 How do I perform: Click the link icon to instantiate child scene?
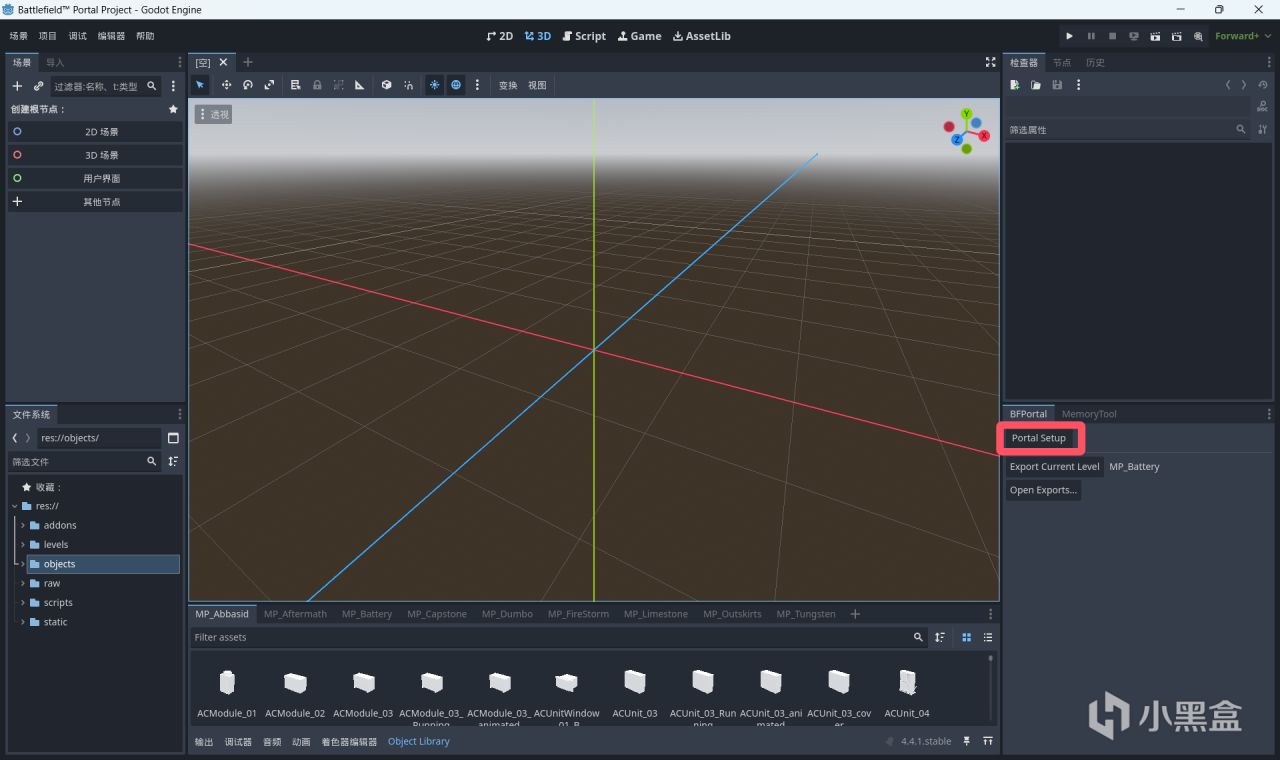pyautogui.click(x=38, y=86)
